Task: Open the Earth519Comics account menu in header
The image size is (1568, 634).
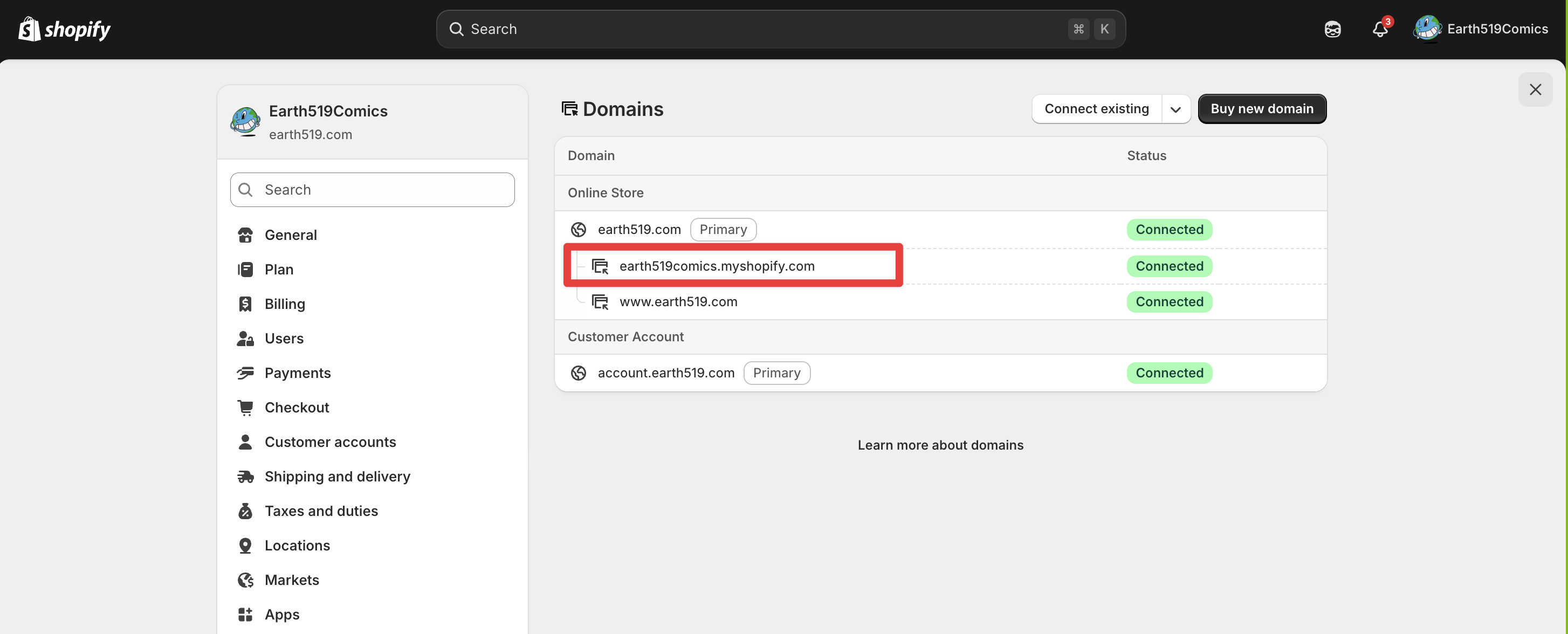Action: pyautogui.click(x=1480, y=29)
